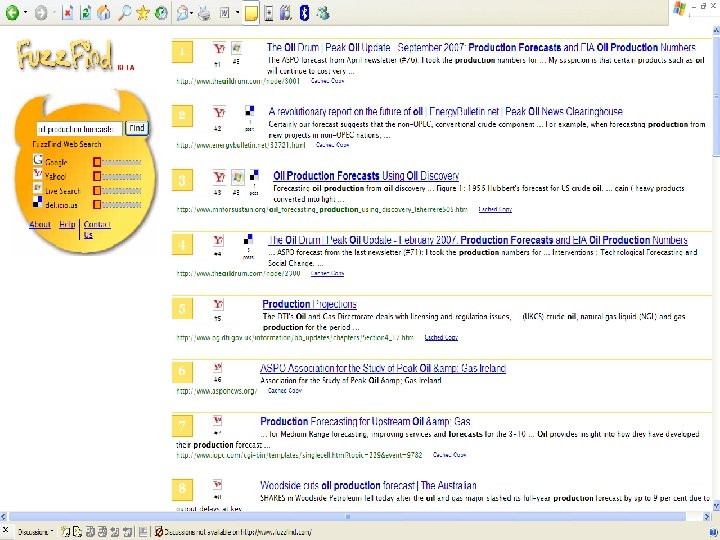Open Cached Copy for Production Projections

point(441,338)
